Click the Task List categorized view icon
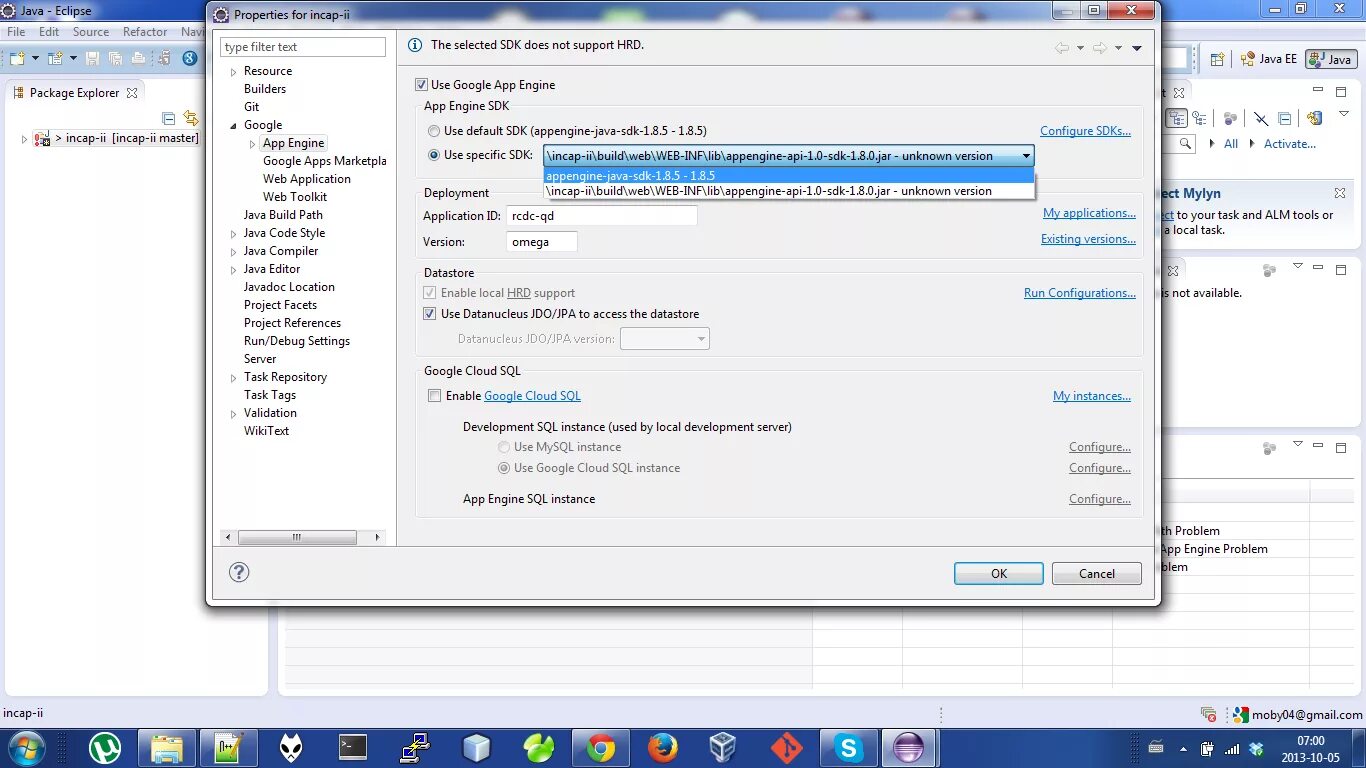The width and height of the screenshot is (1366, 768). [1177, 118]
